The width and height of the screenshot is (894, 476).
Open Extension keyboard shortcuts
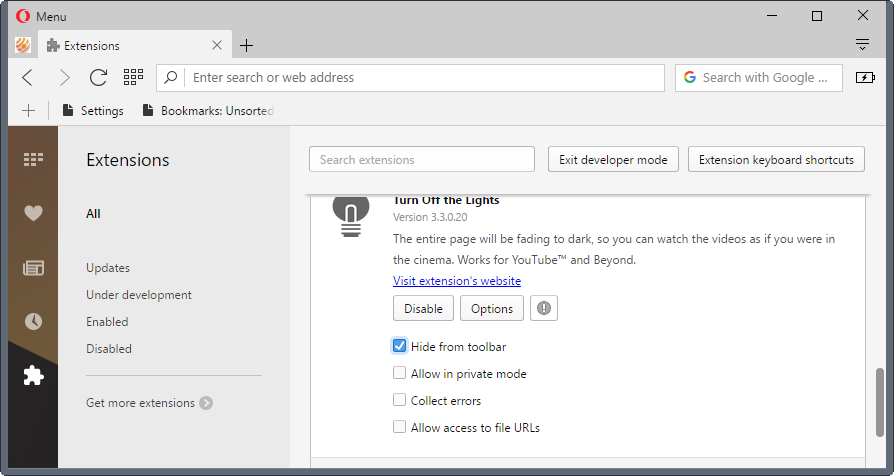(x=776, y=160)
